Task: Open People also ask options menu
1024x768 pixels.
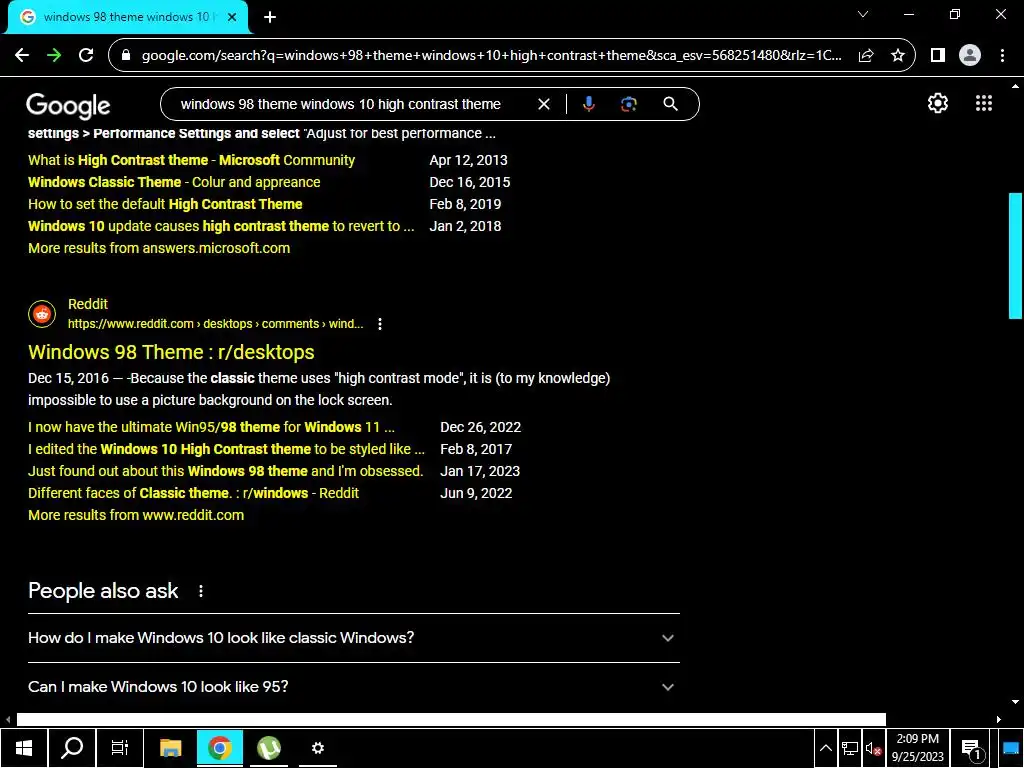Action: tap(200, 591)
